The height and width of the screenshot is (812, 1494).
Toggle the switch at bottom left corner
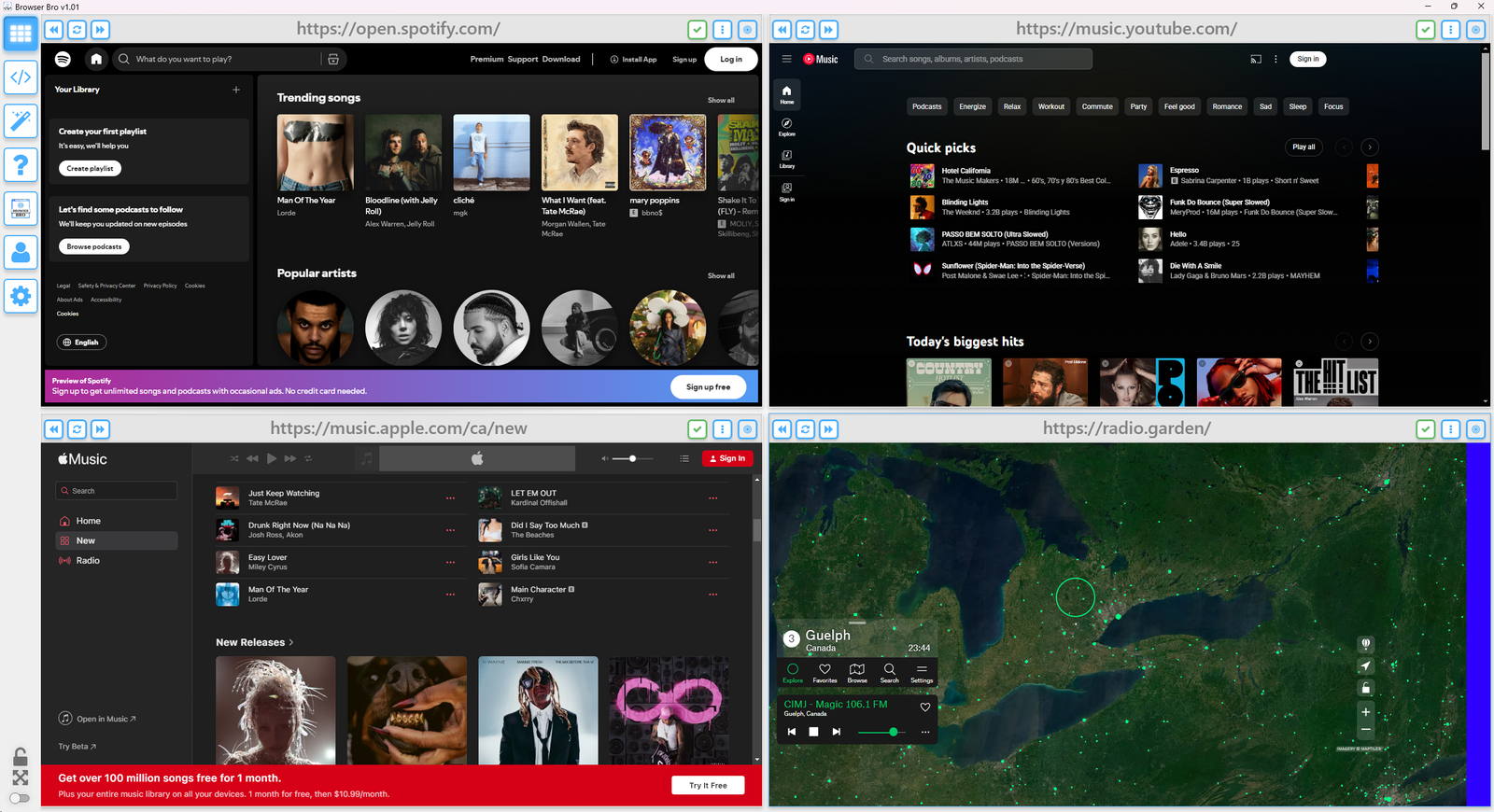click(20, 798)
